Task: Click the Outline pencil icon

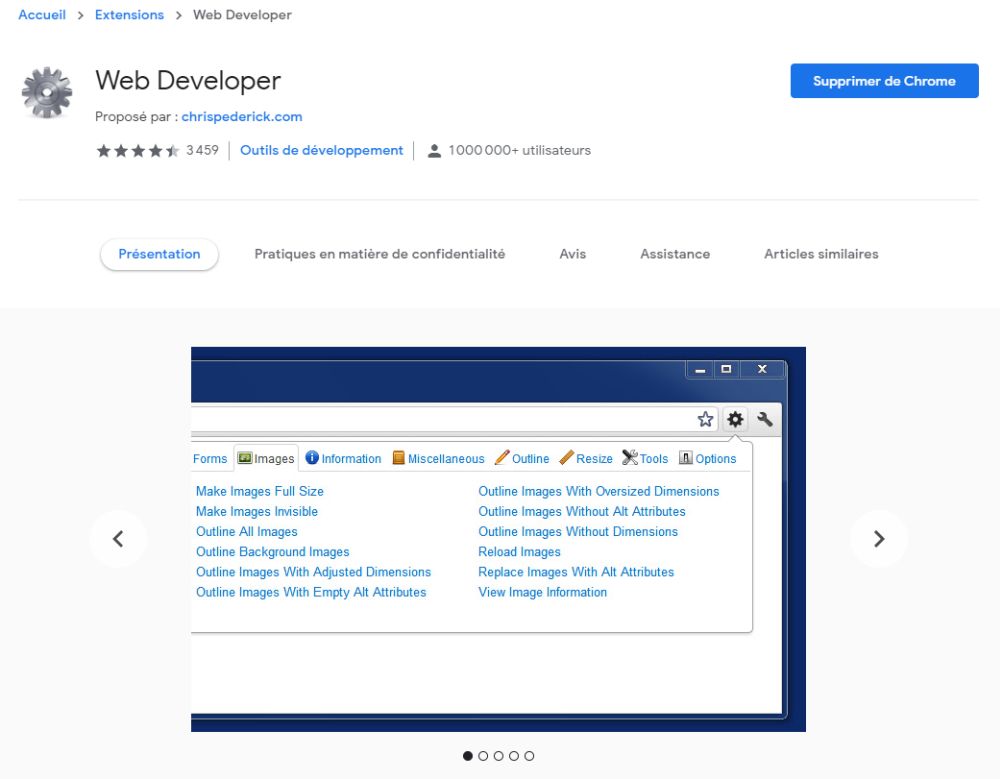Action: click(x=502, y=457)
